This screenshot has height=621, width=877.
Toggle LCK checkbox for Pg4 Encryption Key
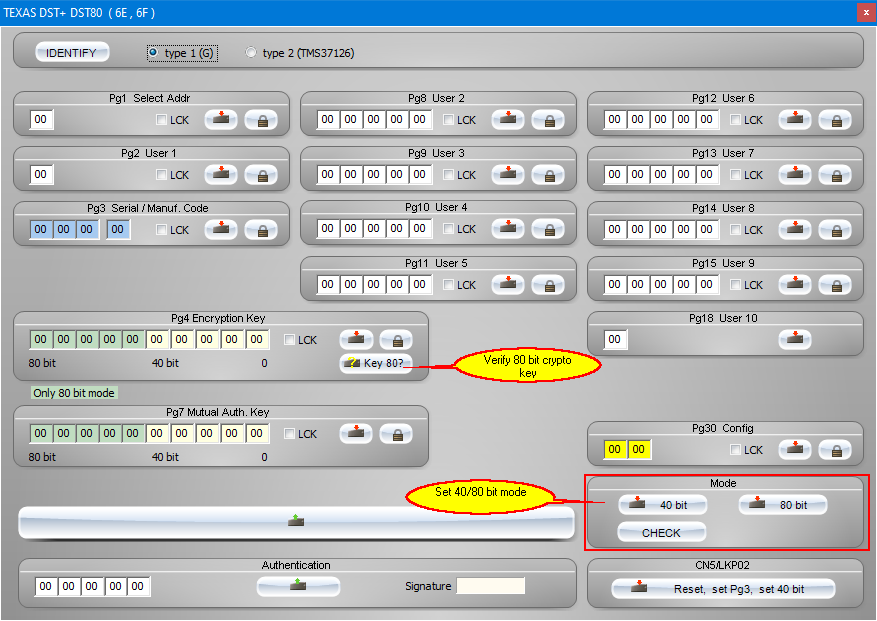point(289,340)
